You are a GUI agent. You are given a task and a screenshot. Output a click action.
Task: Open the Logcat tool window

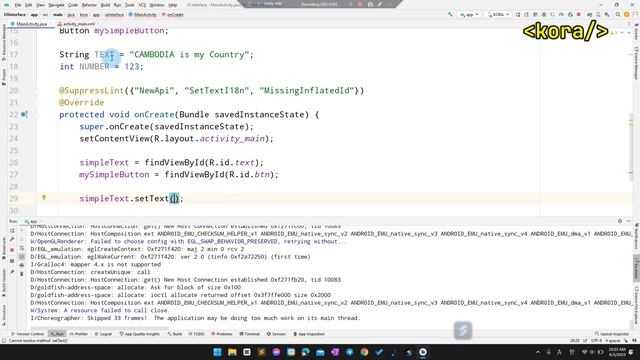click(x=103, y=334)
